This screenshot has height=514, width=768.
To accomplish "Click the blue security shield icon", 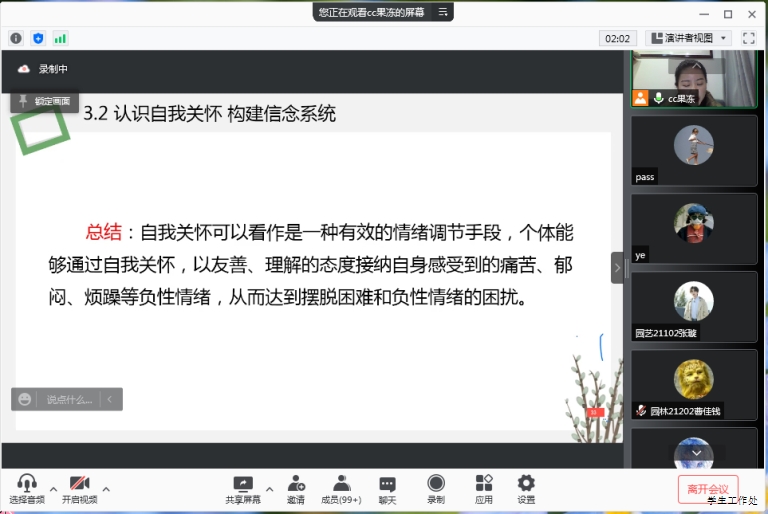I will coord(38,38).
